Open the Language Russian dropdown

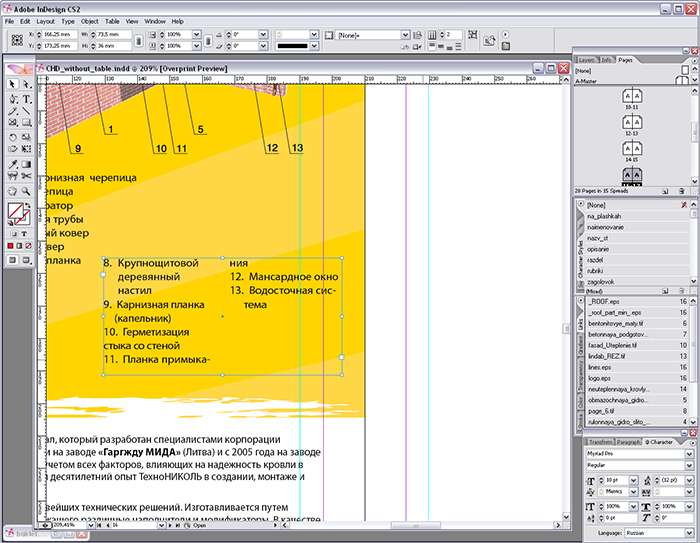coord(689,533)
